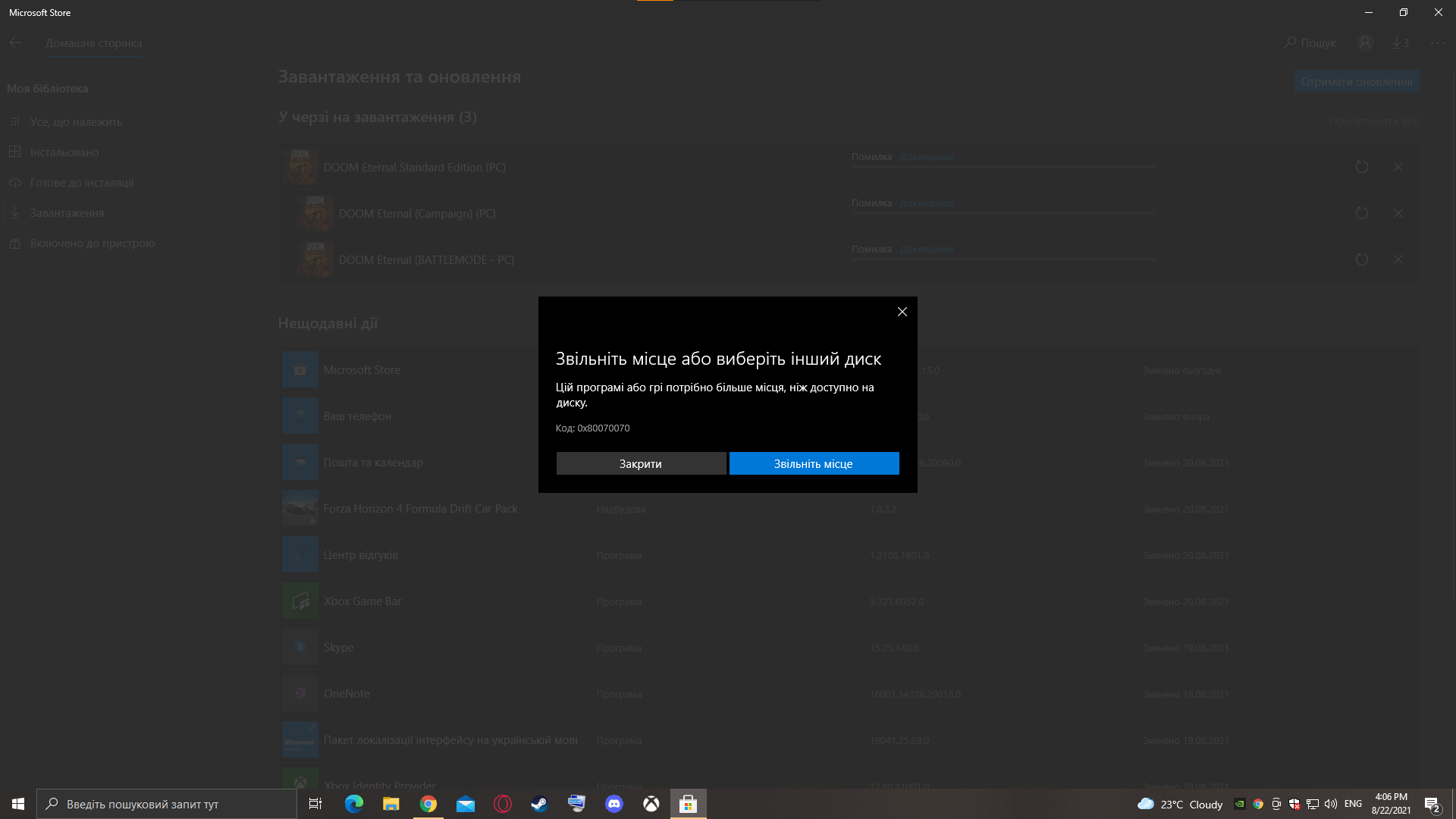This screenshot has height=819, width=1456.
Task: Click the taskbar search box
Action: coord(167,804)
